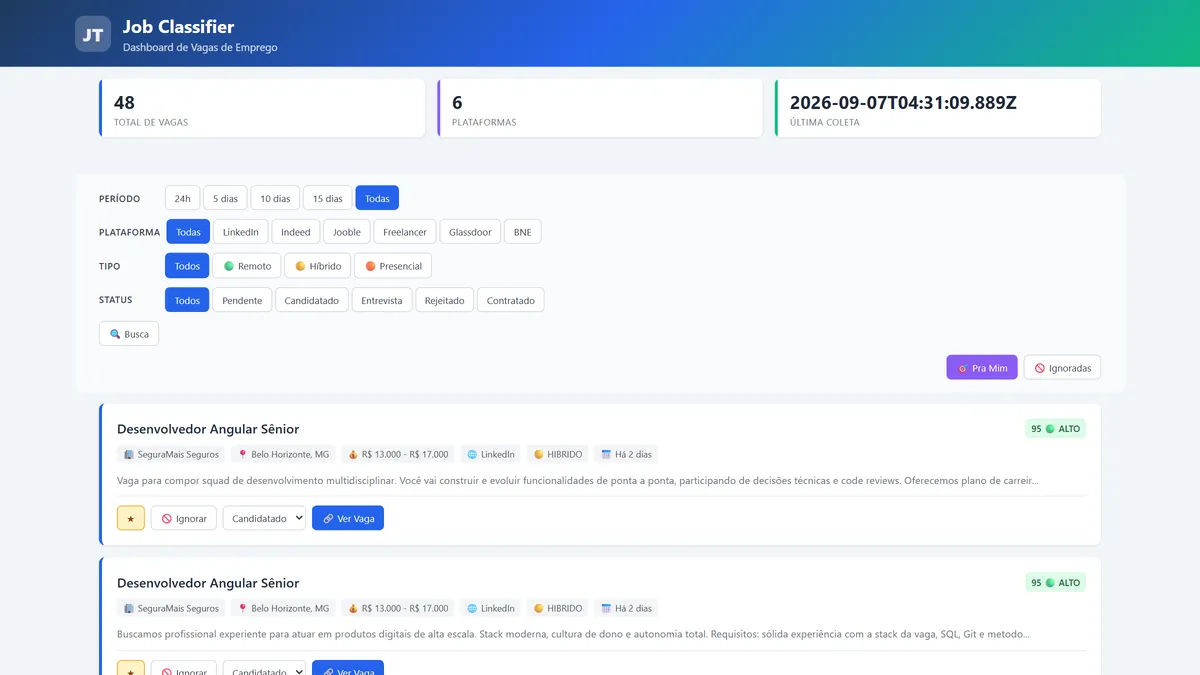The width and height of the screenshot is (1200, 675).
Task: Click second job title Desenvolvedor Angular Sênior
Action: [x=208, y=583]
